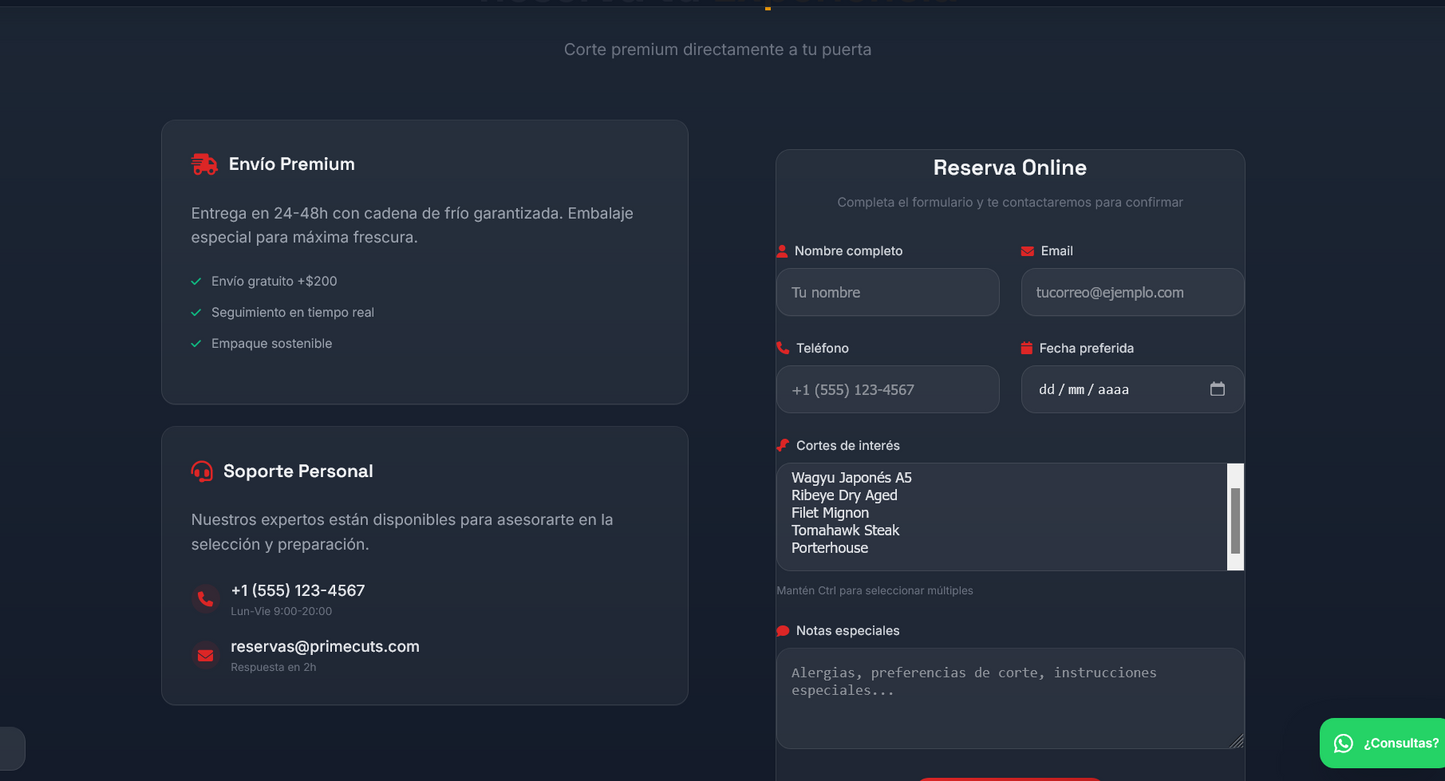Click the phone icon next to +1 (555) 123-4567
1445x781 pixels.
point(205,598)
